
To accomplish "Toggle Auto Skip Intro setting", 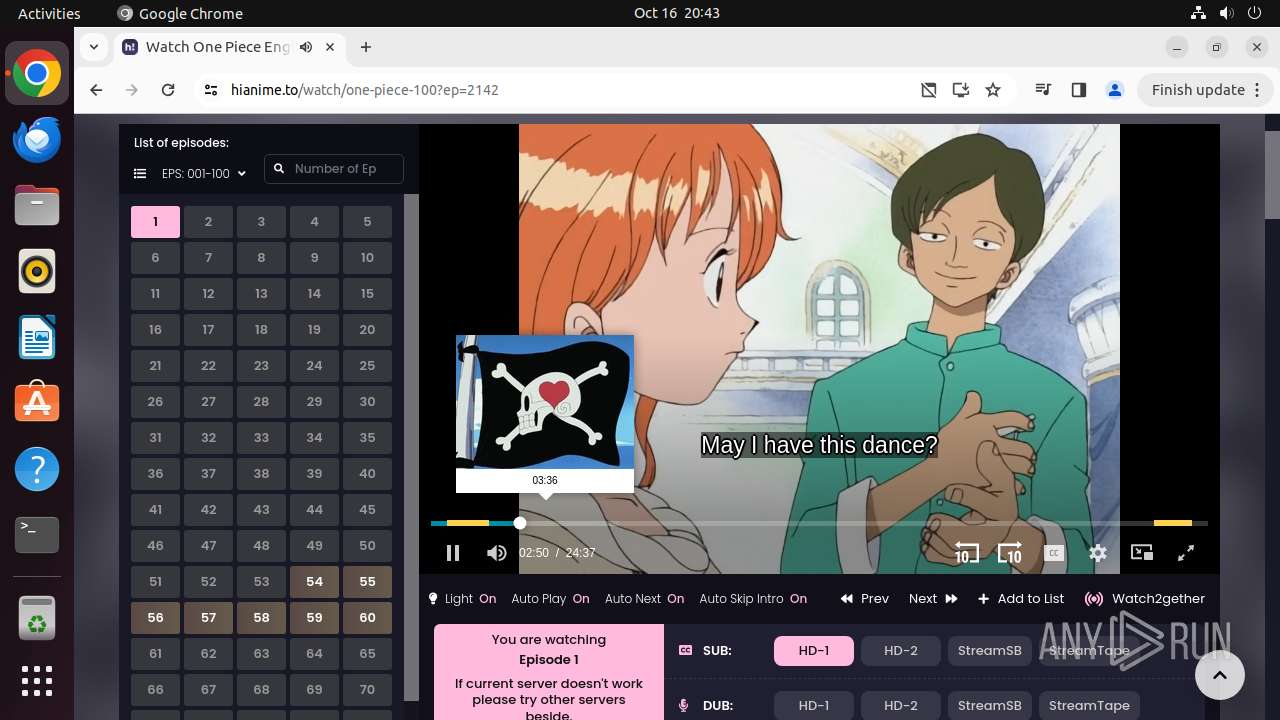I will 753,599.
